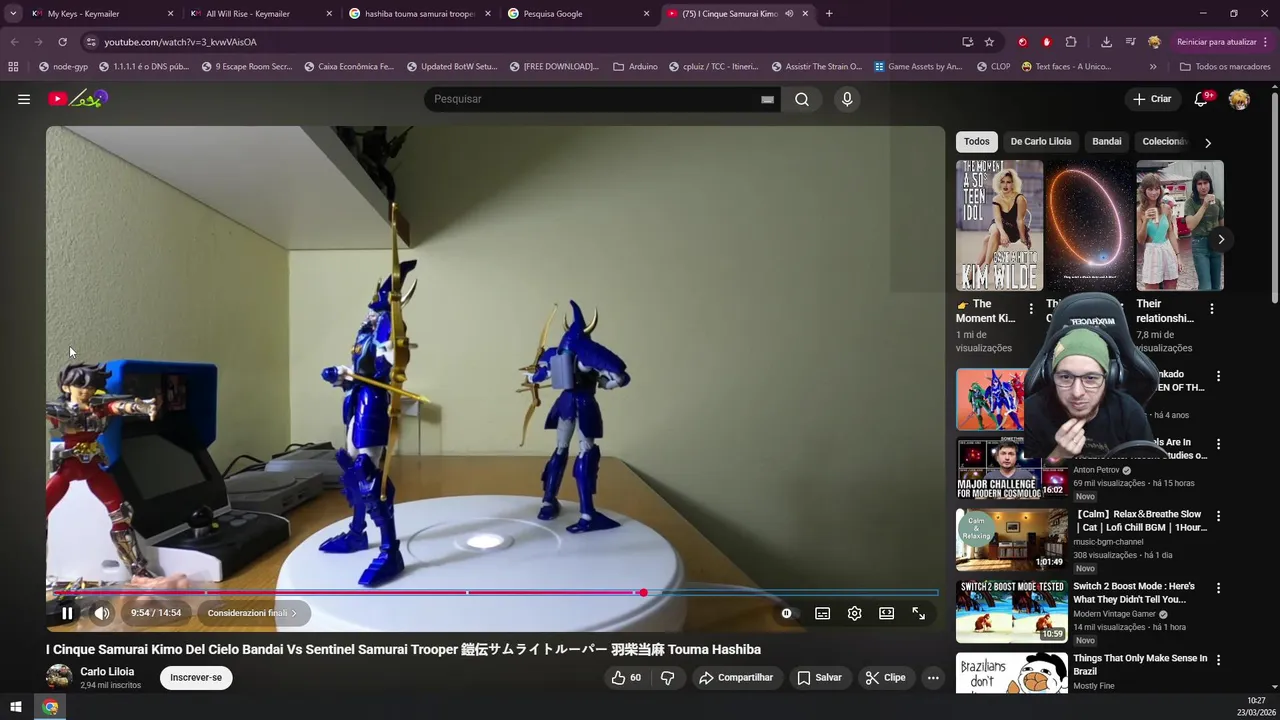1280x720 pixels.
Task: Open options for Switch 2 Boost Mode video
Action: point(1218,588)
